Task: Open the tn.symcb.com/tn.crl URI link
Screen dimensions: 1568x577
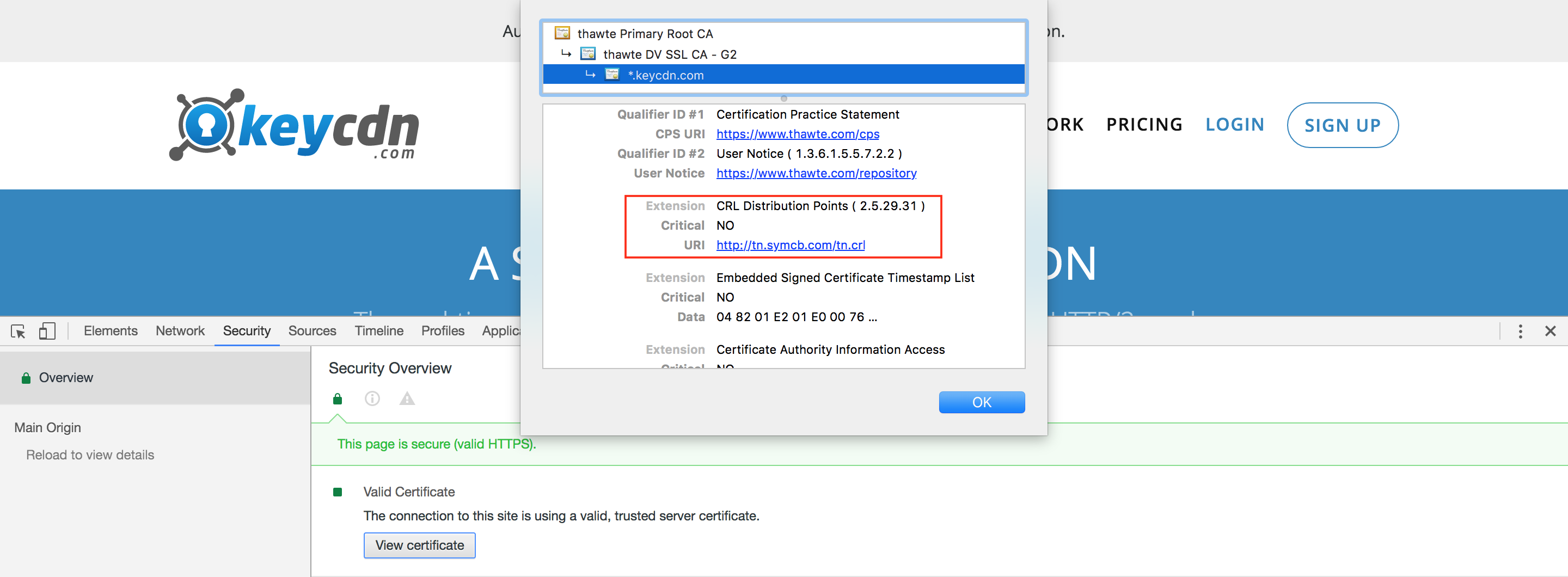Action: click(790, 245)
